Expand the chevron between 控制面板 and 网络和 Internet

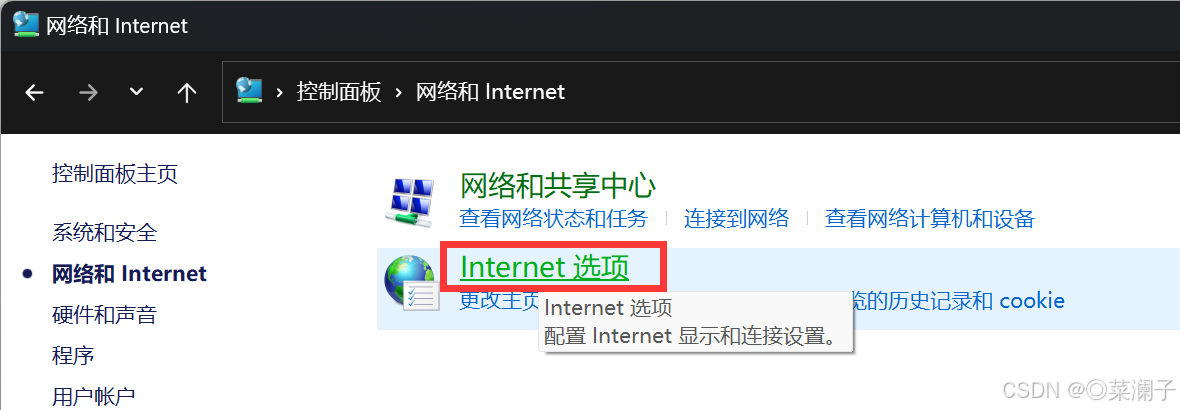400,93
